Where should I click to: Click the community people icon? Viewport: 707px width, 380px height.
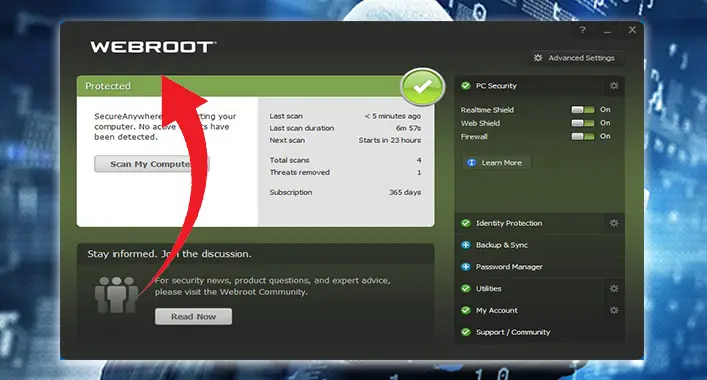(116, 295)
